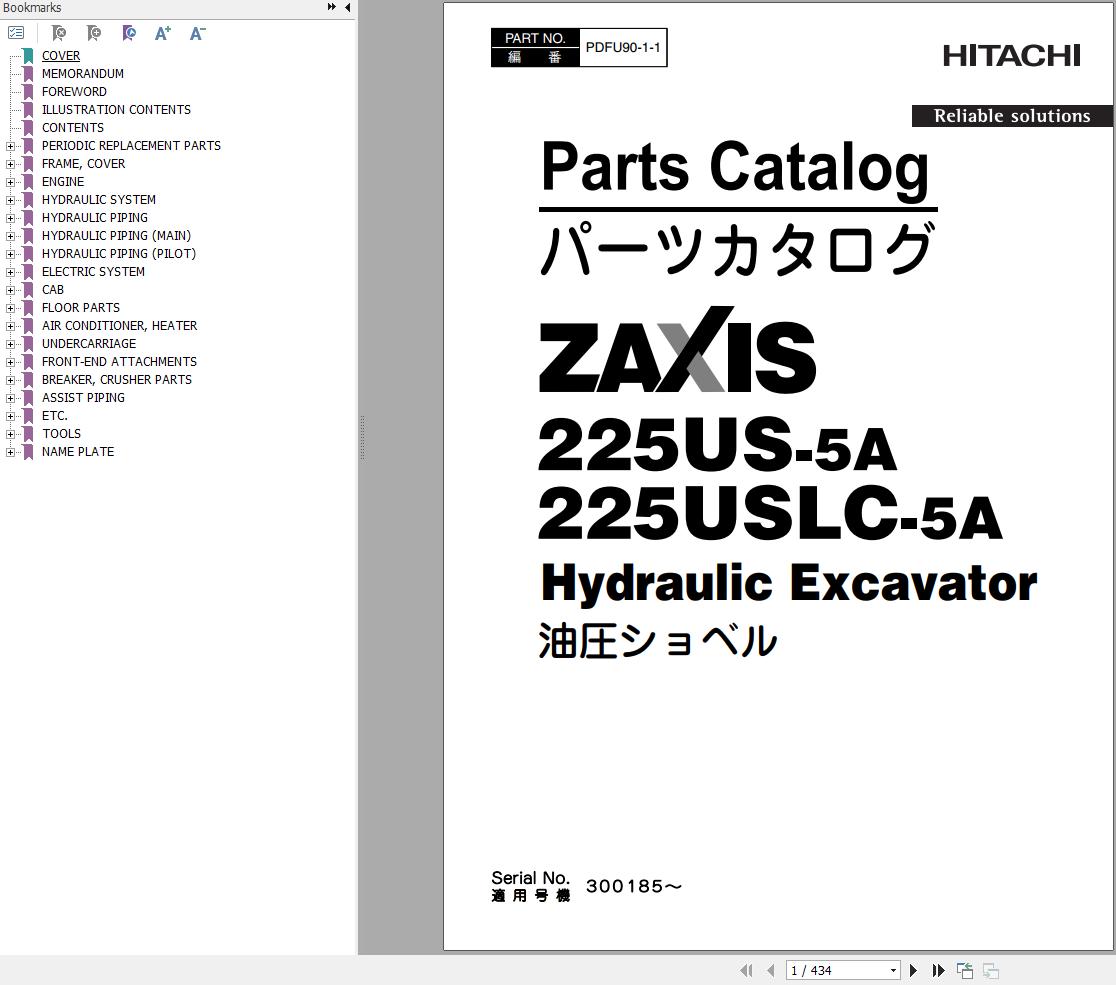Select the FRAME, COVER bookmark text
This screenshot has width=1116, height=985.
tap(83, 164)
